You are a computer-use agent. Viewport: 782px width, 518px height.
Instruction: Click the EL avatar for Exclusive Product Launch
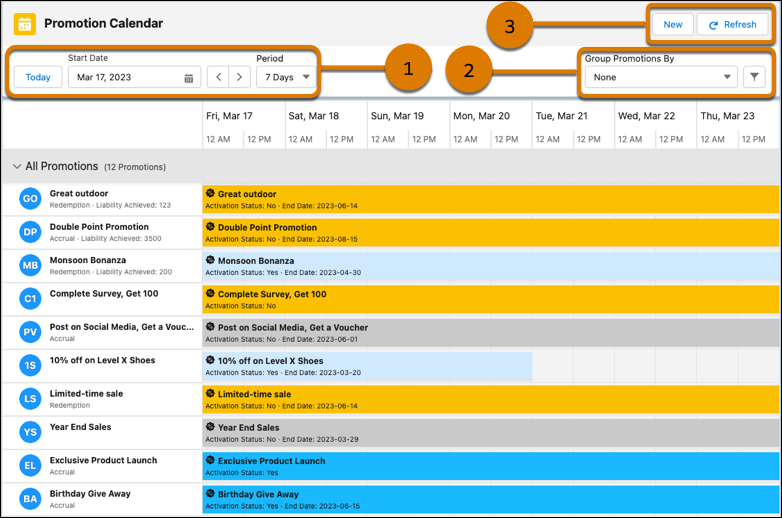[x=30, y=466]
